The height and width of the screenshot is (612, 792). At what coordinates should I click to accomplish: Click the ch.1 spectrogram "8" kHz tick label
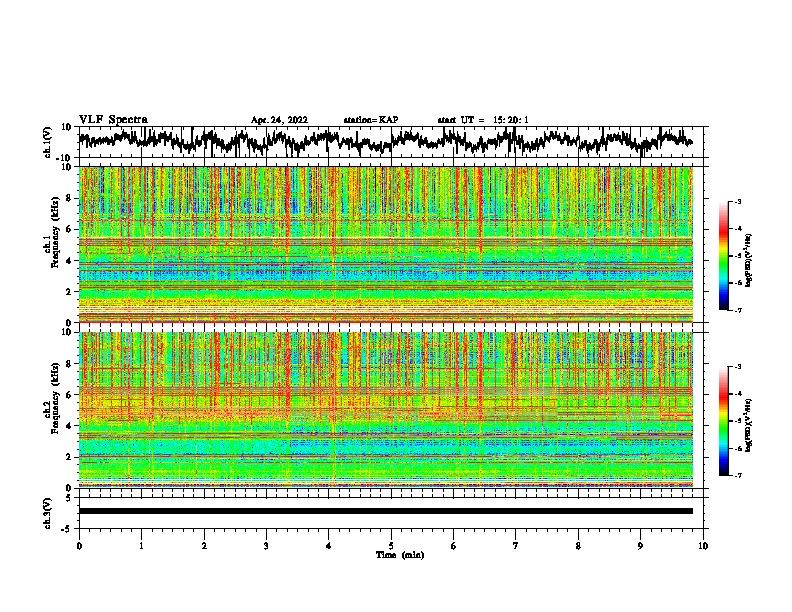pyautogui.click(x=69, y=198)
